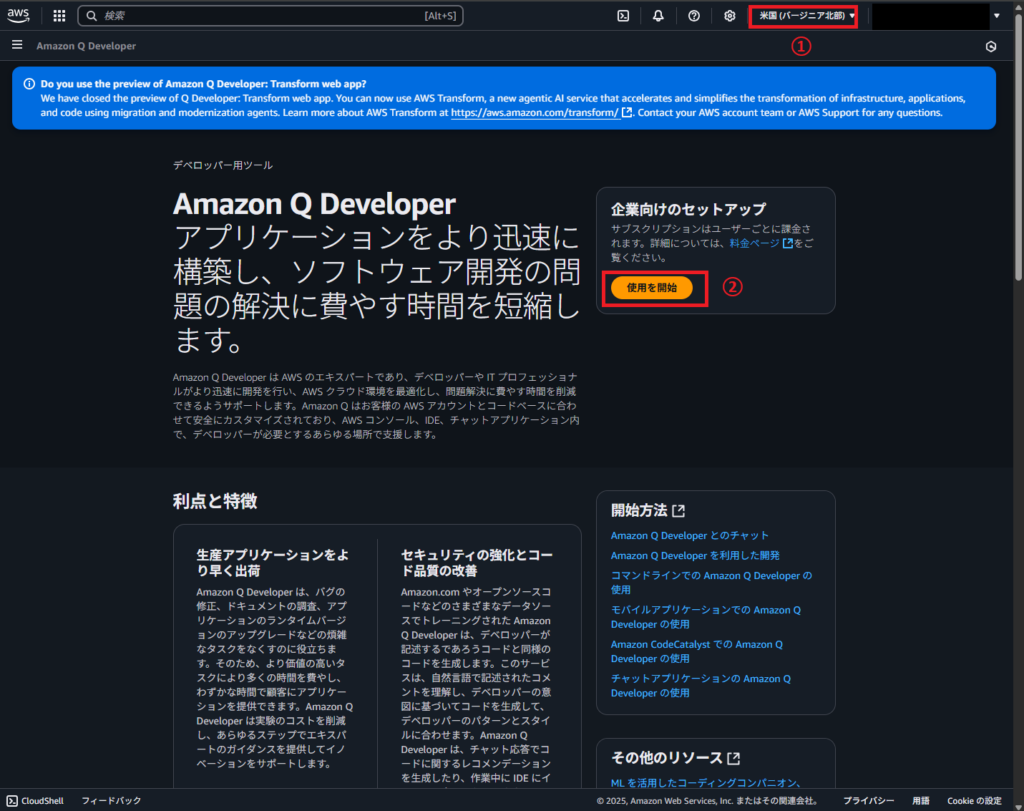Open the settings gear icon

click(x=729, y=16)
